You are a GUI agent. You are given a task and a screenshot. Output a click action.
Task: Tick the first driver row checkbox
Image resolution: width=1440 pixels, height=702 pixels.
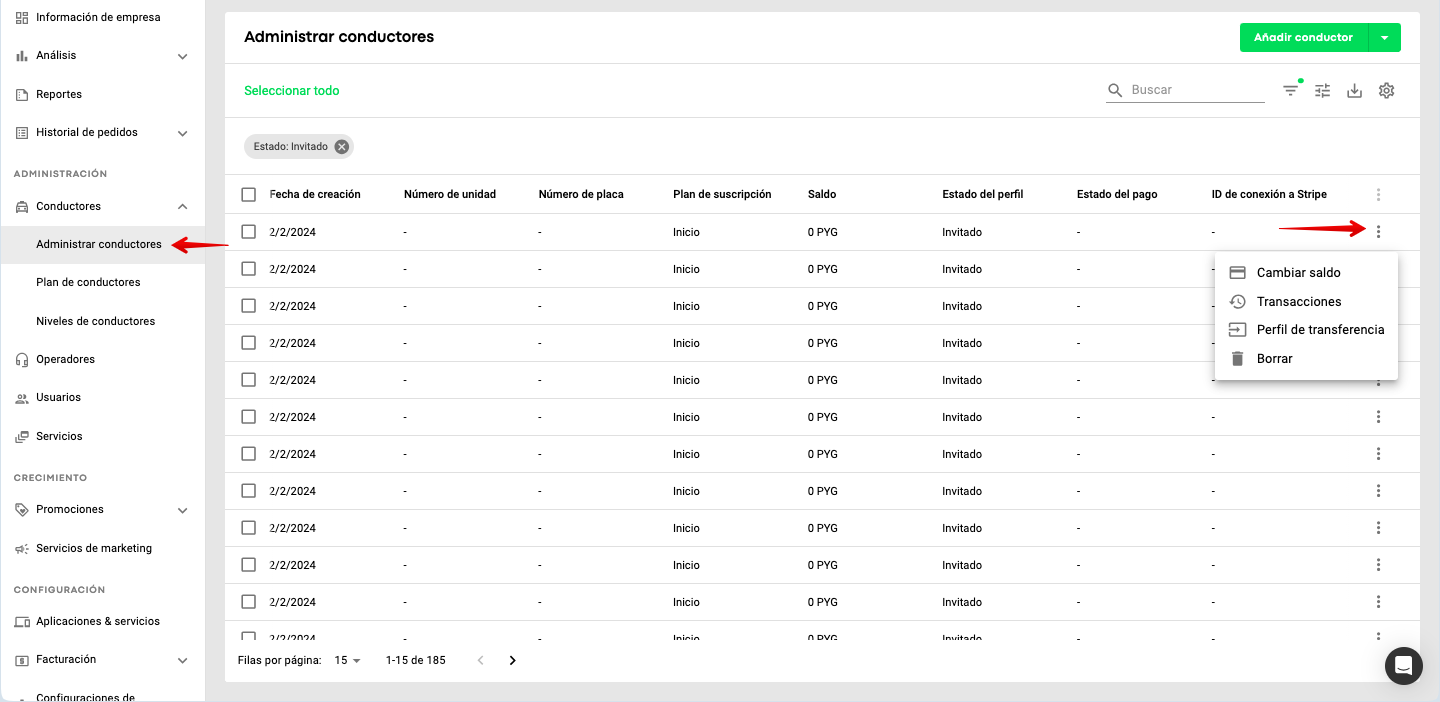[x=249, y=232]
